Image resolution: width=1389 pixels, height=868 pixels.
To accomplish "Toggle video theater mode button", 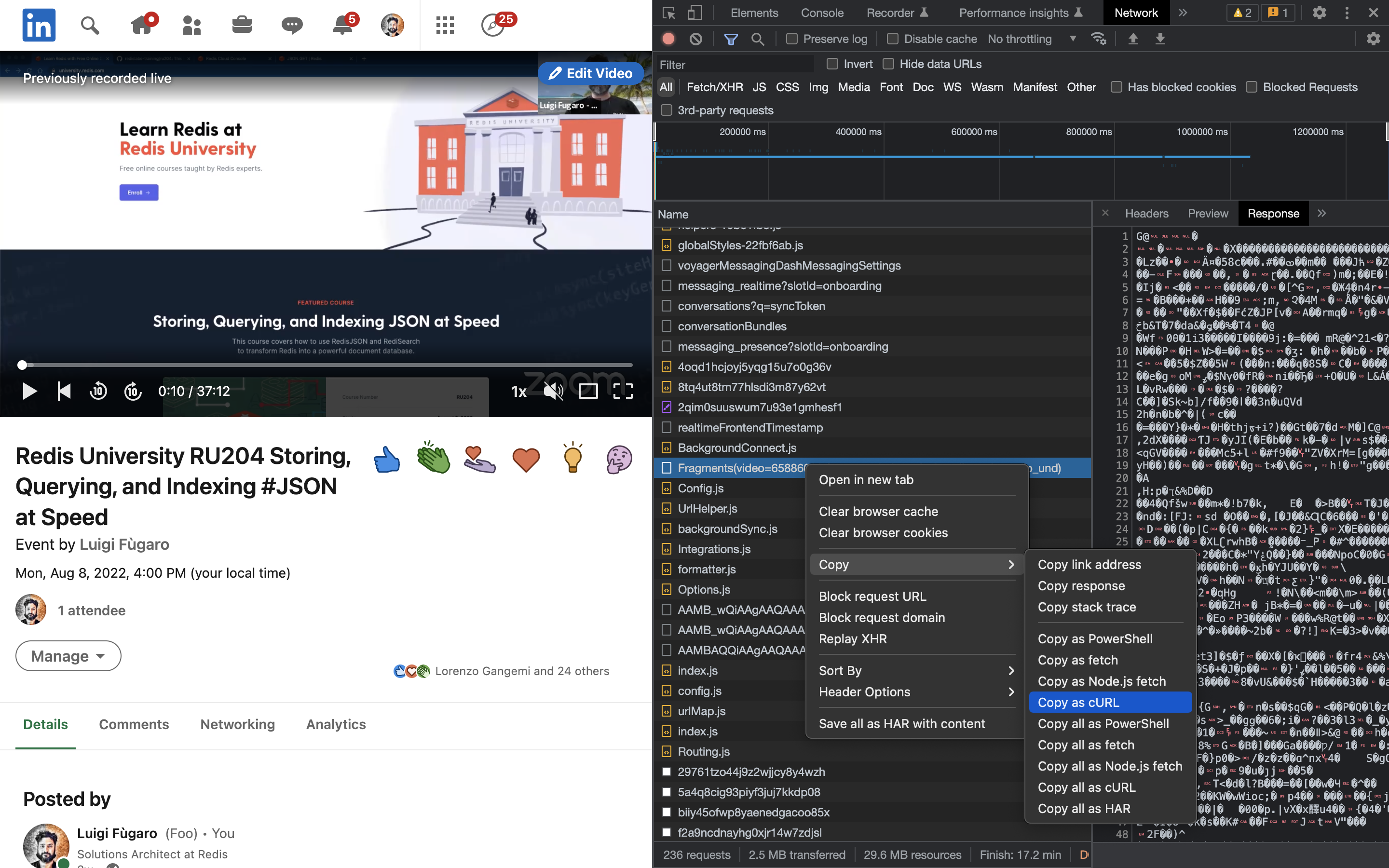I will 588,392.
